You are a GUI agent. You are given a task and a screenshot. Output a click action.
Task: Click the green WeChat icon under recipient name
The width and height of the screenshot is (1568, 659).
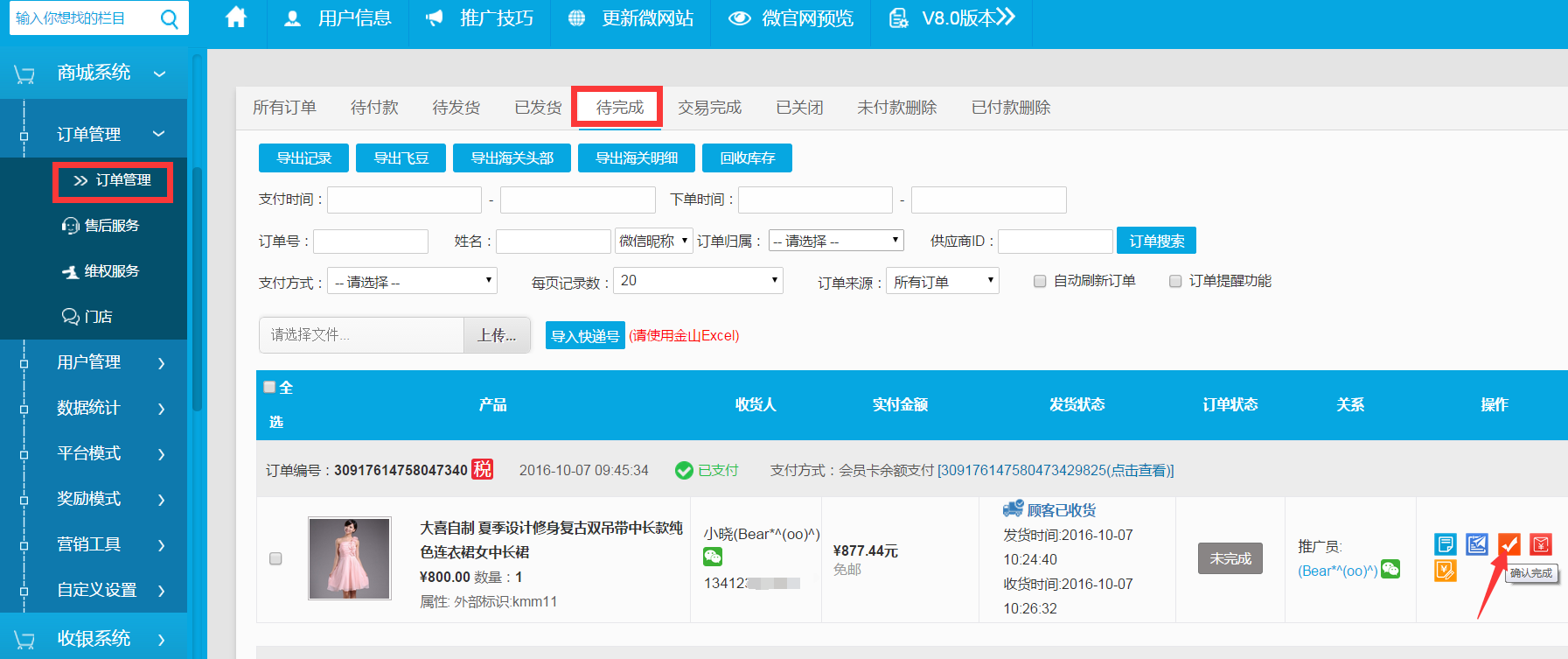(713, 557)
